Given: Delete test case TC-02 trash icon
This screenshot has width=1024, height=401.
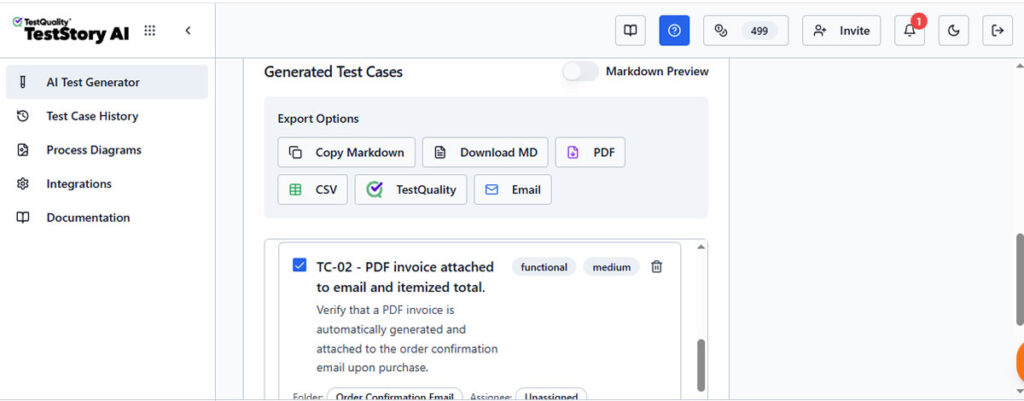Looking at the screenshot, I should [x=657, y=267].
